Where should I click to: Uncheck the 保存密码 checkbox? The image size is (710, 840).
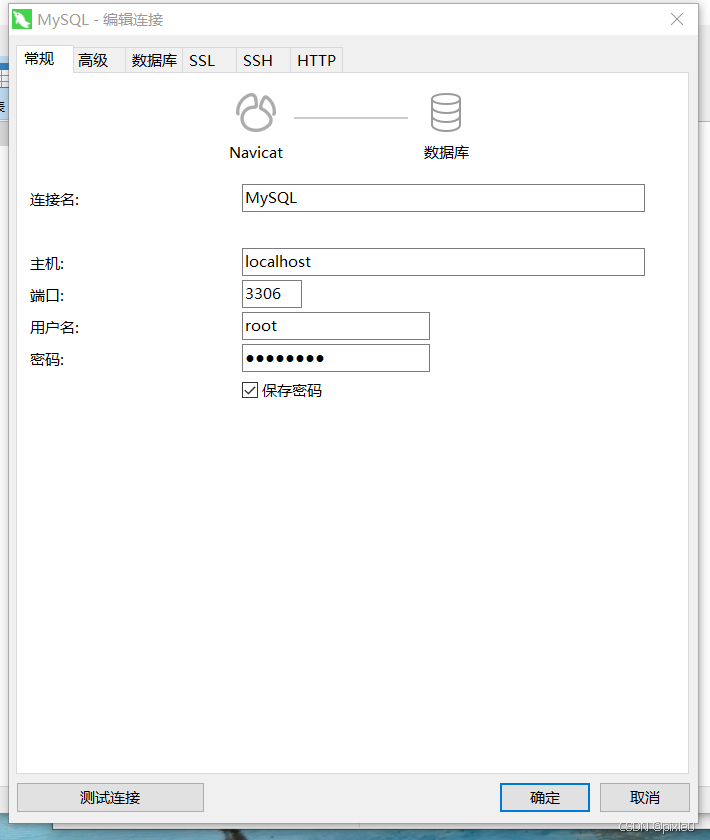tap(250, 390)
